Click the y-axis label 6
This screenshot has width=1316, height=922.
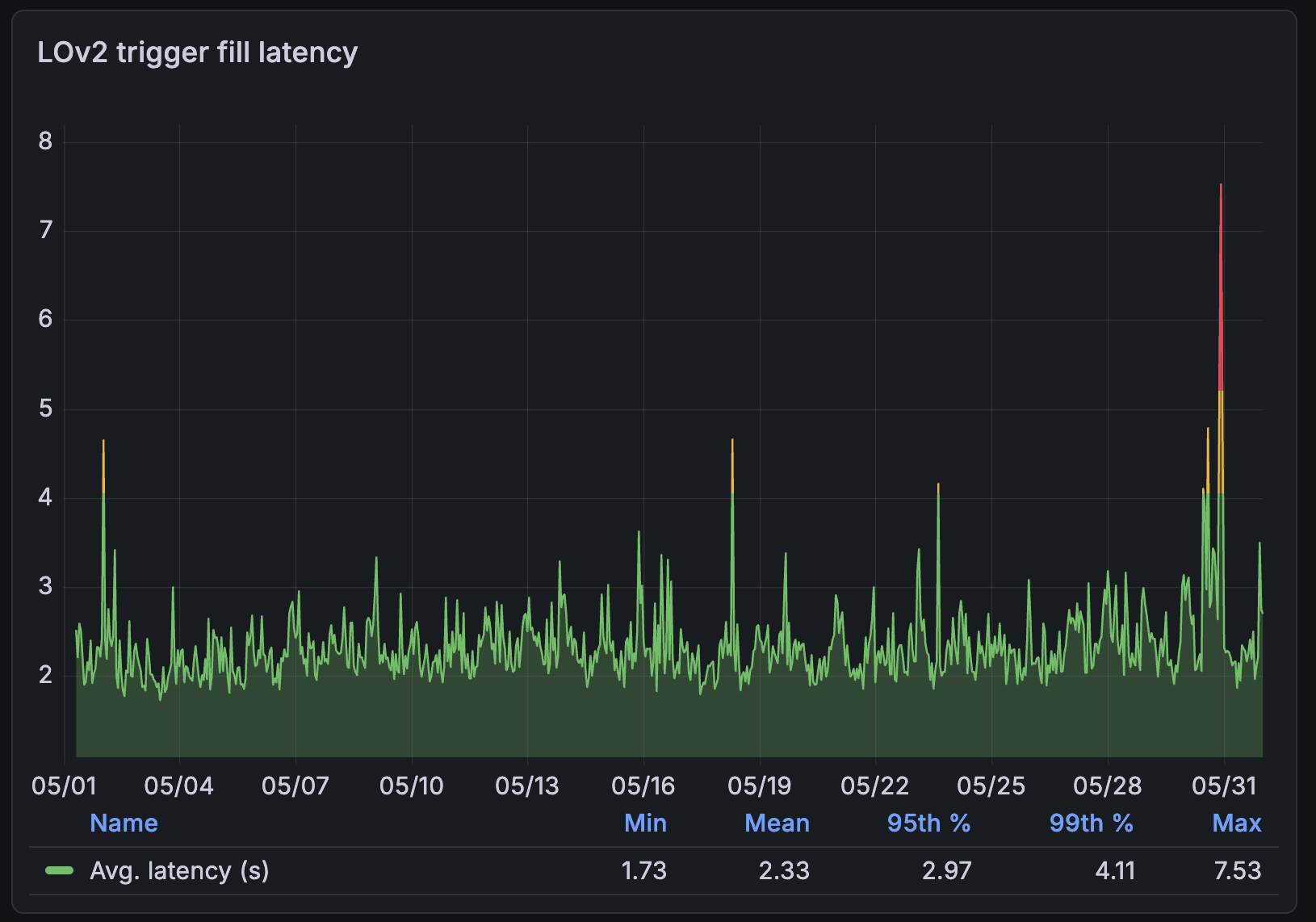(45, 320)
